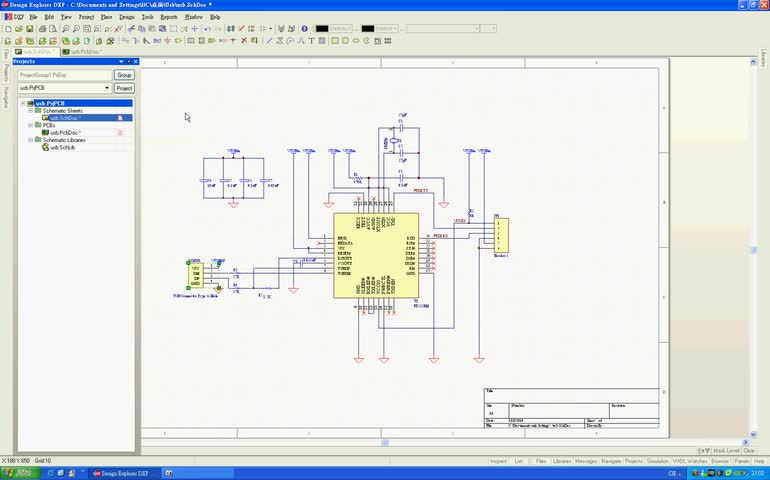The height and width of the screenshot is (480, 770).
Task: Click the Group button
Action: [124, 75]
